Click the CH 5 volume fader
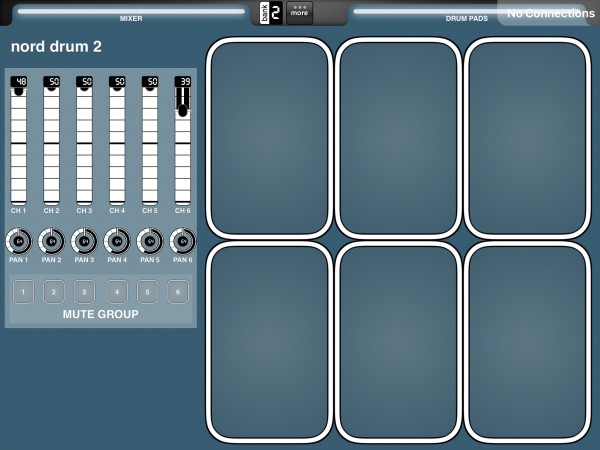Viewport: 600px width, 450px height. (150, 146)
